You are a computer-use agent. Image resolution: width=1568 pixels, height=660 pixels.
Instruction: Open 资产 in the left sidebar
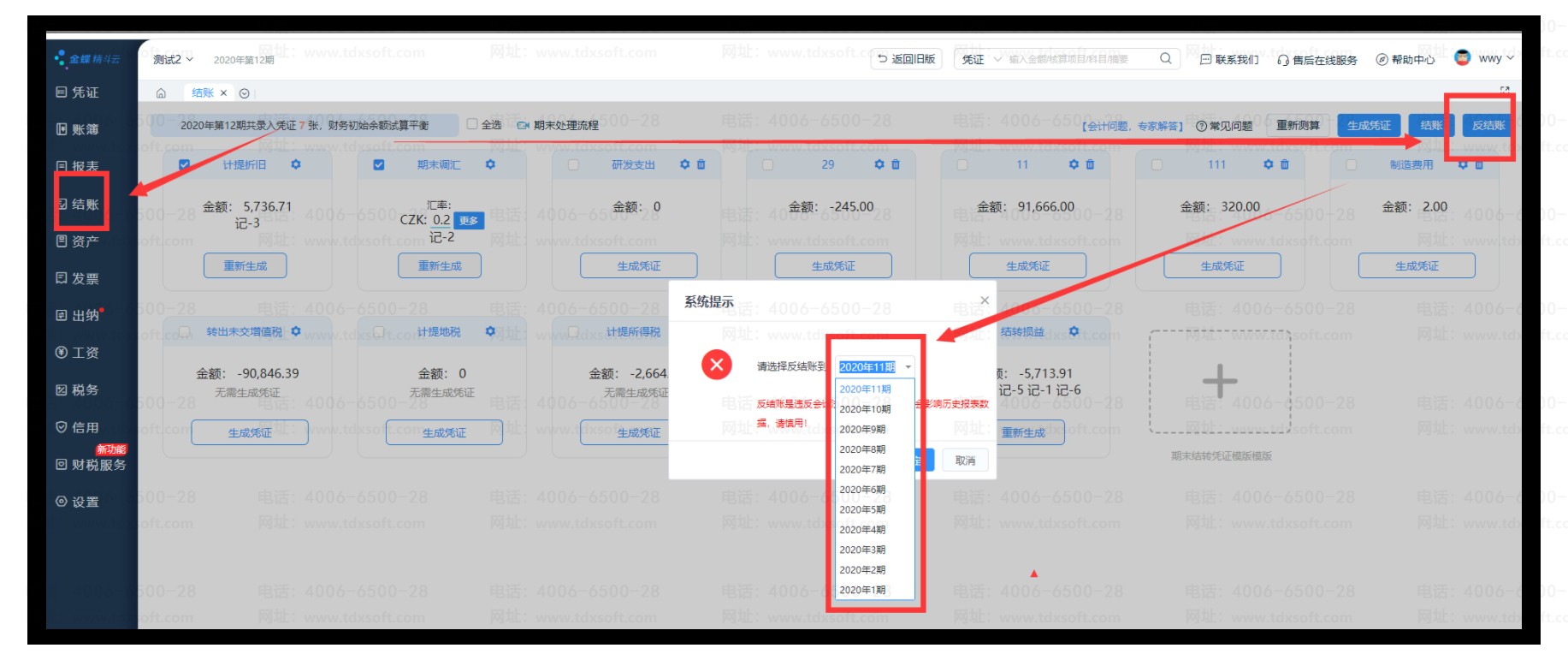78,241
